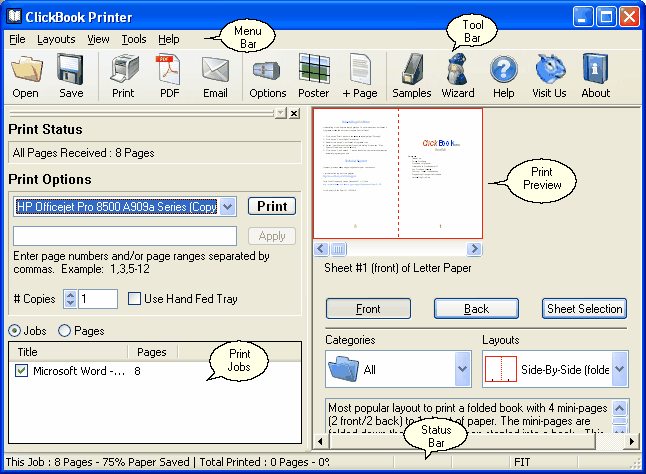
Task: Select the Pages radio button
Action: [x=64, y=331]
